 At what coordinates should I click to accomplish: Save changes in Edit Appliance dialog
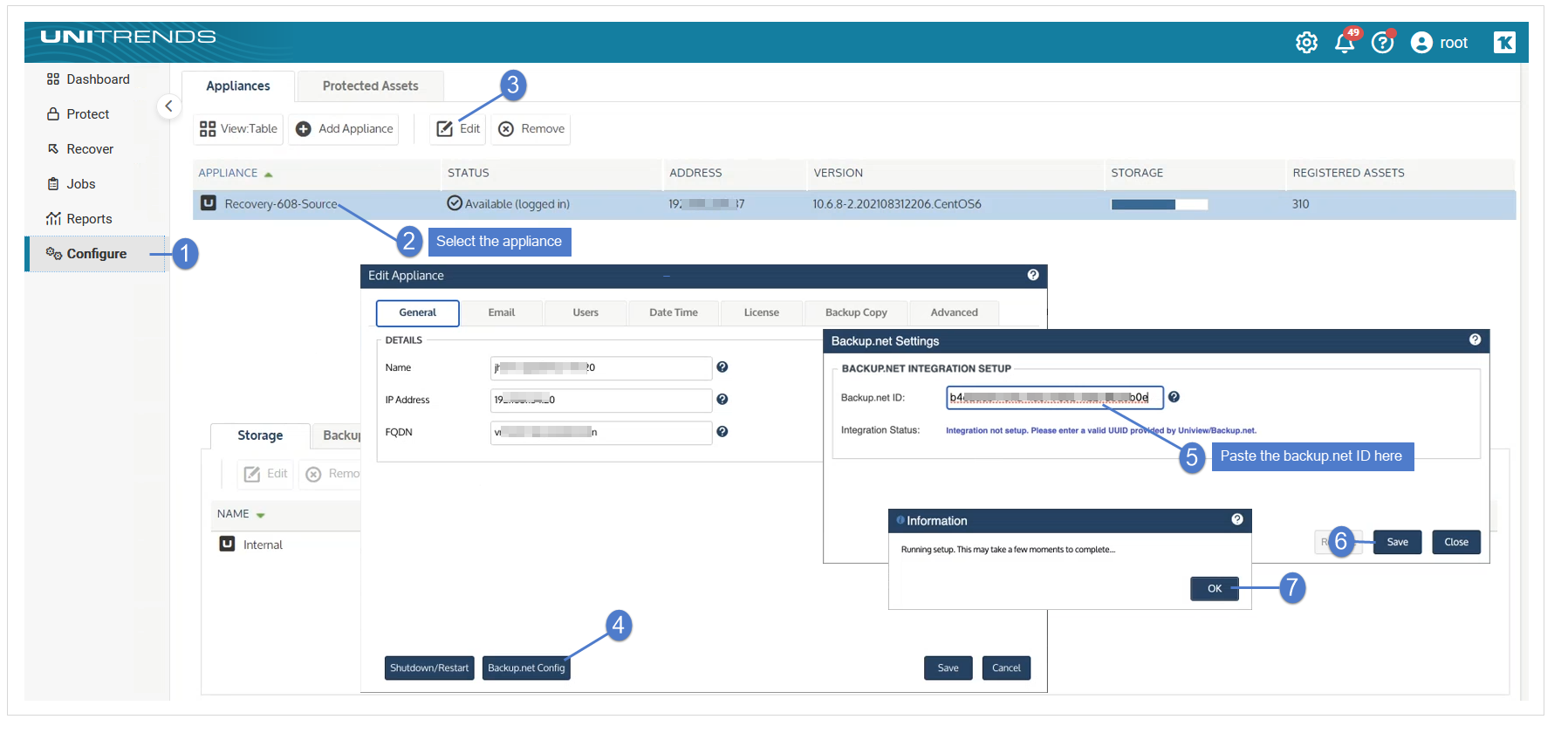tap(948, 668)
